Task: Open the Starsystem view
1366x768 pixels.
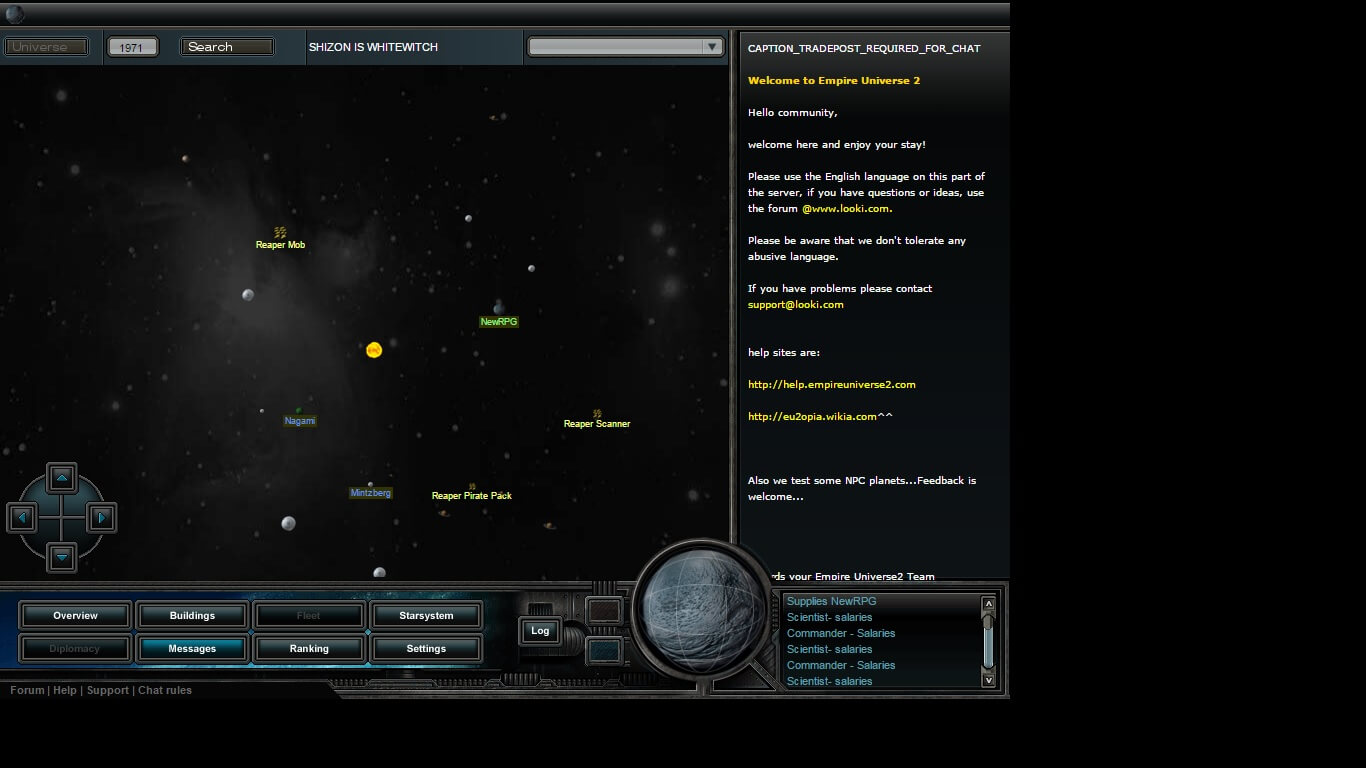Action: click(x=426, y=616)
